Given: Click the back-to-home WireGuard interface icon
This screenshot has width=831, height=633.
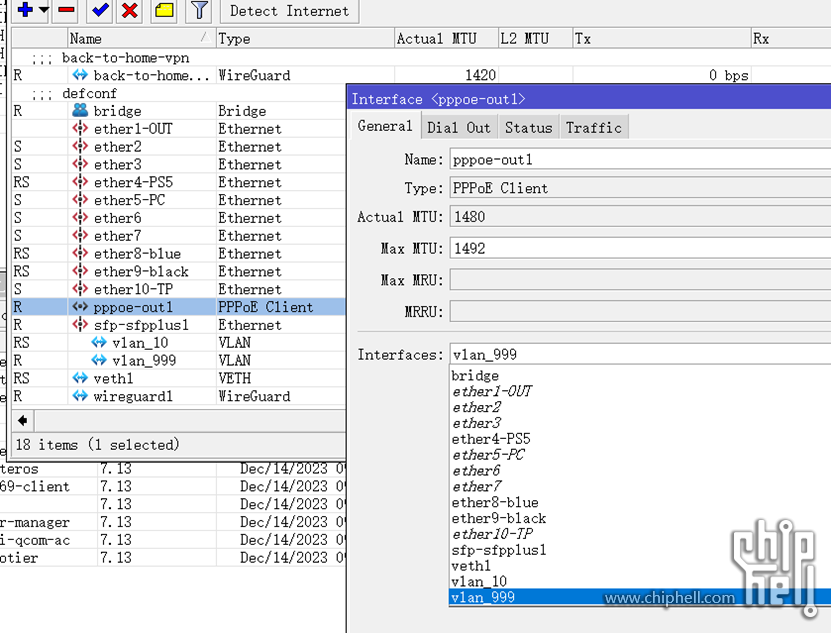Looking at the screenshot, I should [80, 75].
